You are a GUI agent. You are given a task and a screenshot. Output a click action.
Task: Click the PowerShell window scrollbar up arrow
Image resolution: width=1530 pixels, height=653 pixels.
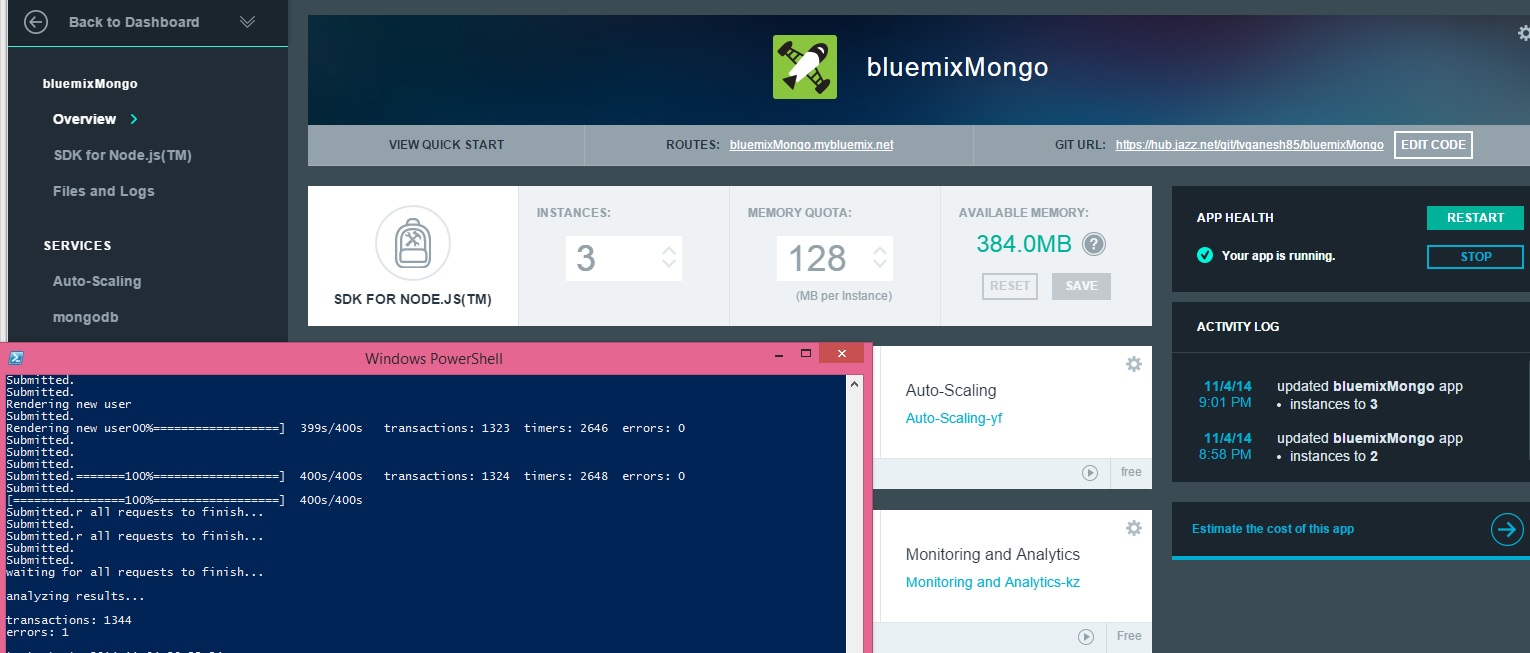[x=855, y=383]
